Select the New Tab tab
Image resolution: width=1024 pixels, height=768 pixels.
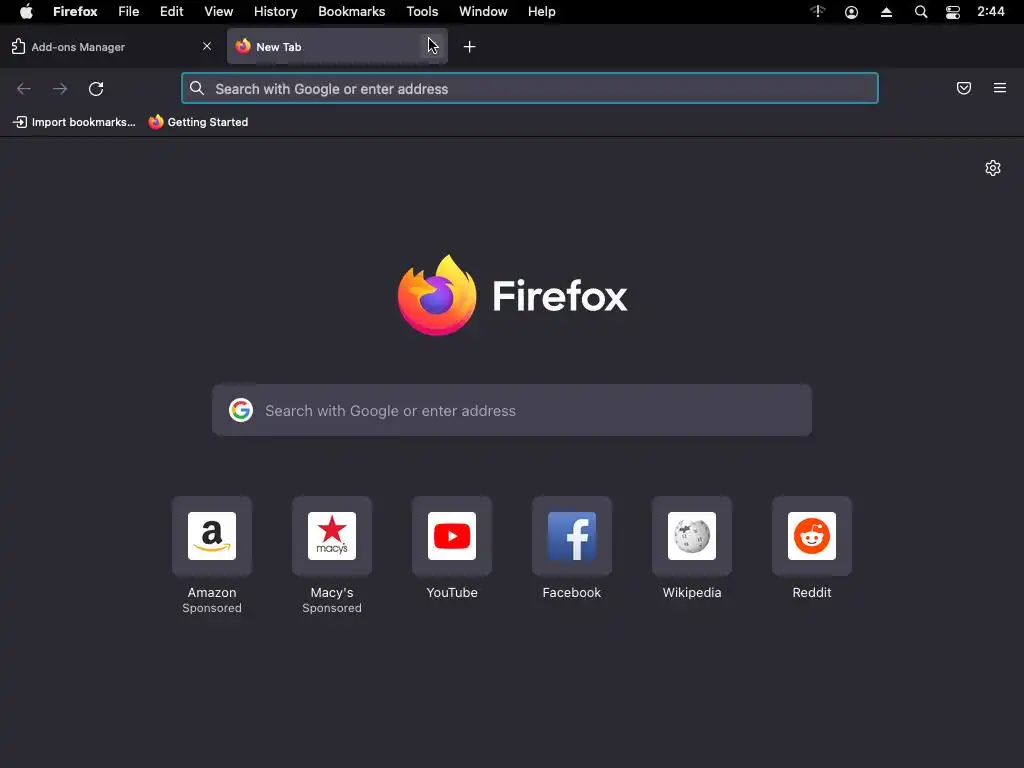[337, 46]
